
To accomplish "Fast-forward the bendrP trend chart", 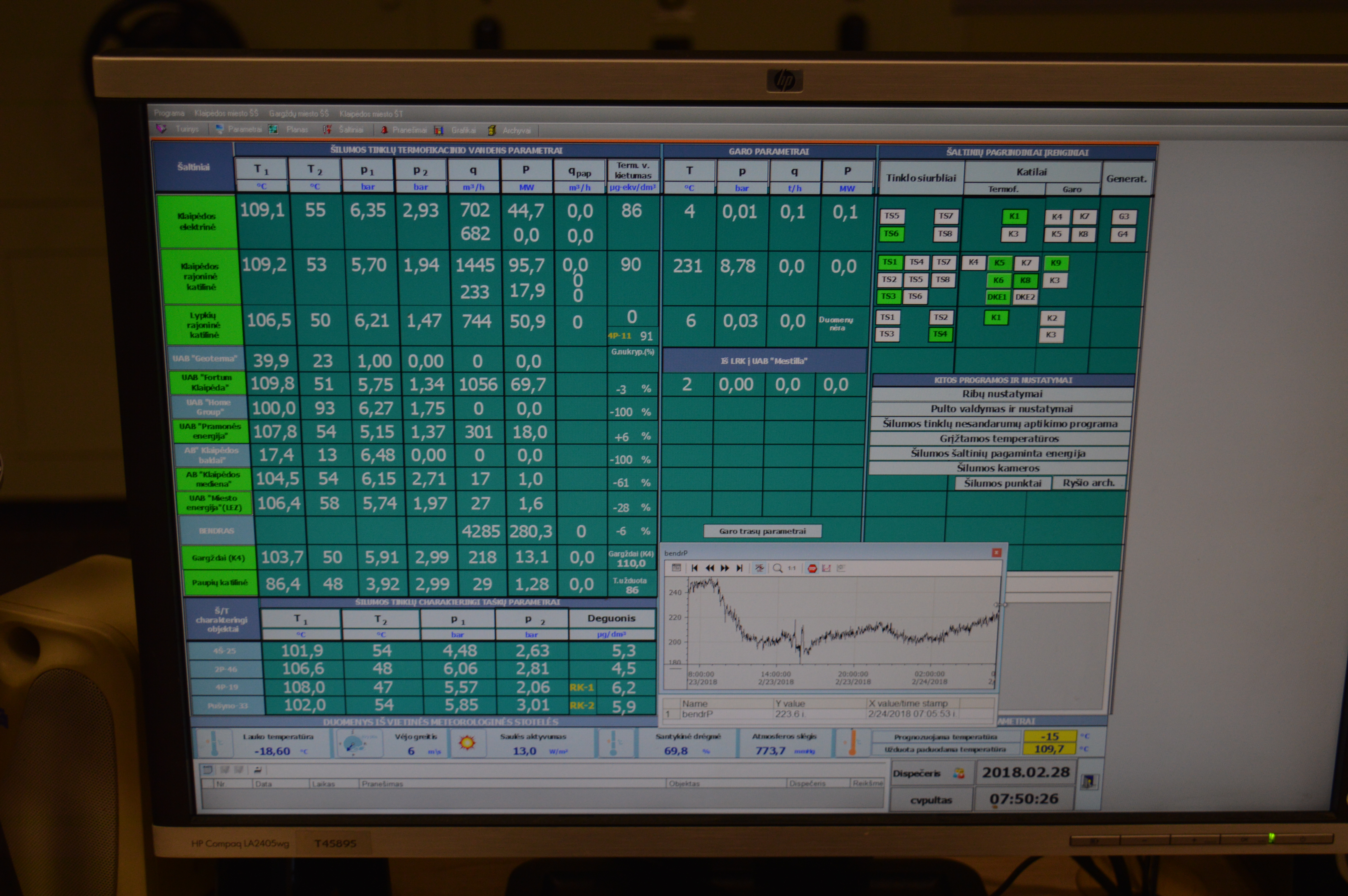I will pyautogui.click(x=725, y=568).
